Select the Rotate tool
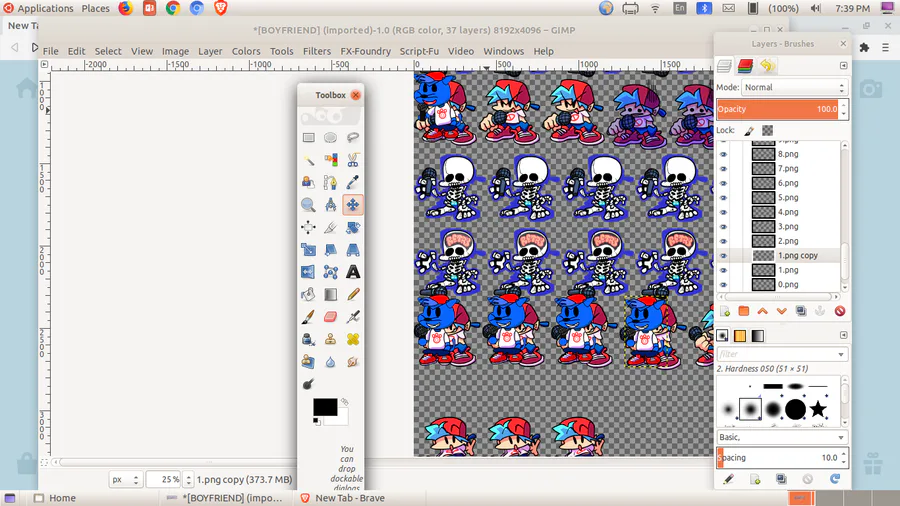Screen dimensions: 900x506 (352, 227)
